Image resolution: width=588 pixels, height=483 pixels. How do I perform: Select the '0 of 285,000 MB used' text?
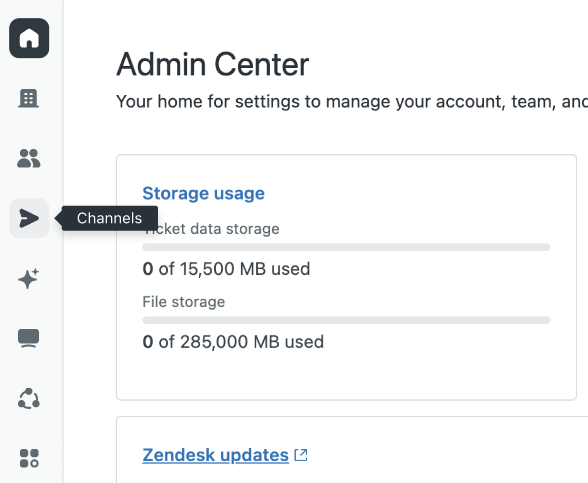click(x=233, y=342)
